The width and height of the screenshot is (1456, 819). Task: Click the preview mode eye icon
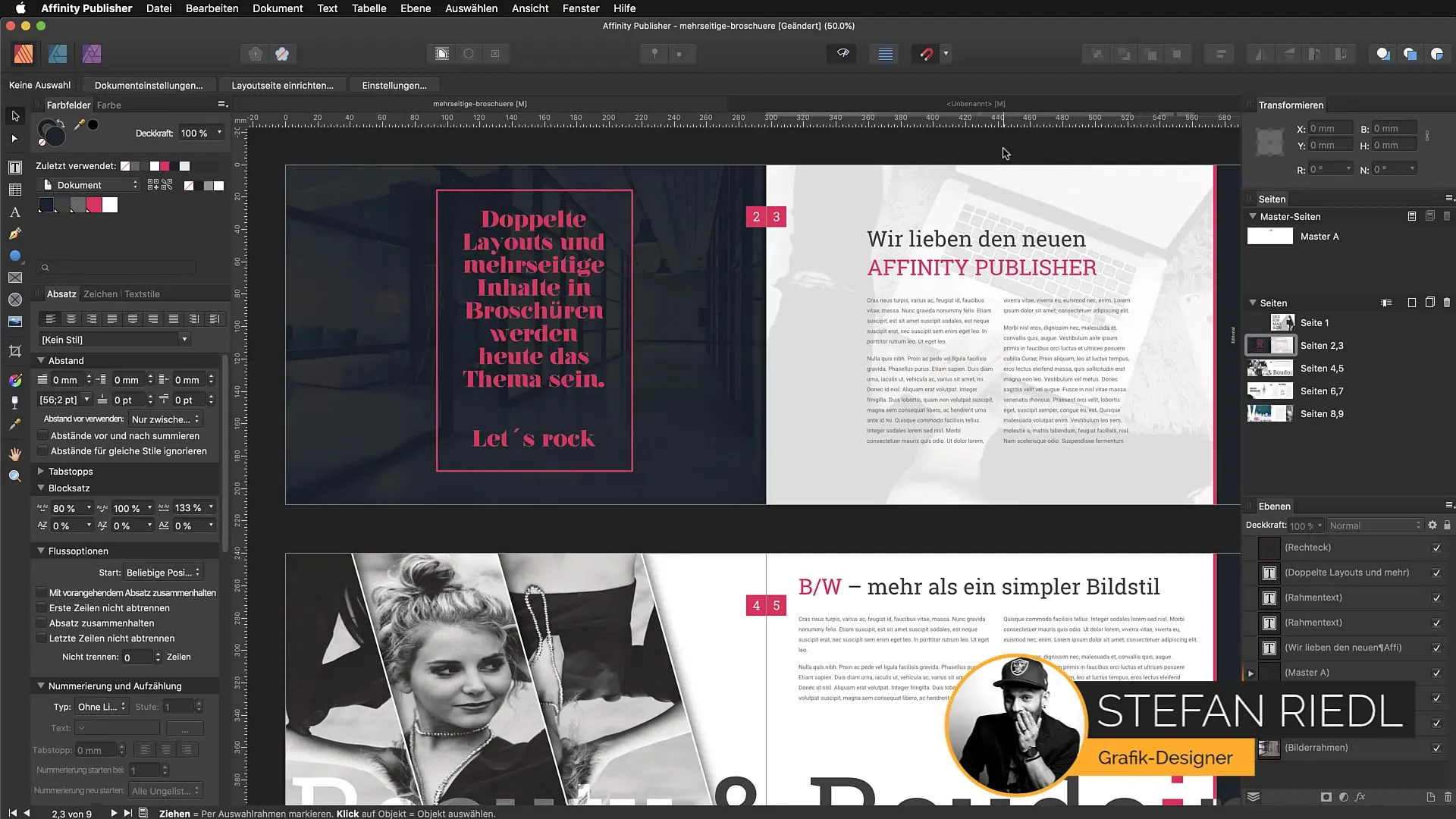tap(843, 54)
